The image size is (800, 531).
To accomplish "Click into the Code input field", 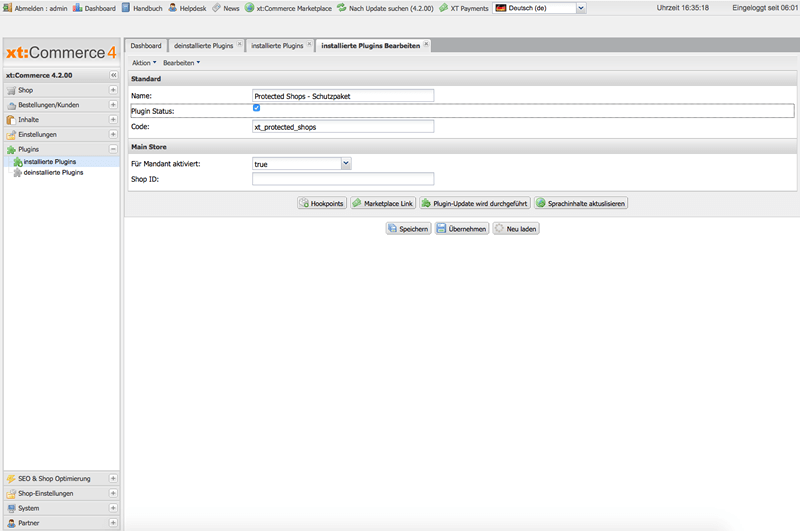I will coord(343,127).
